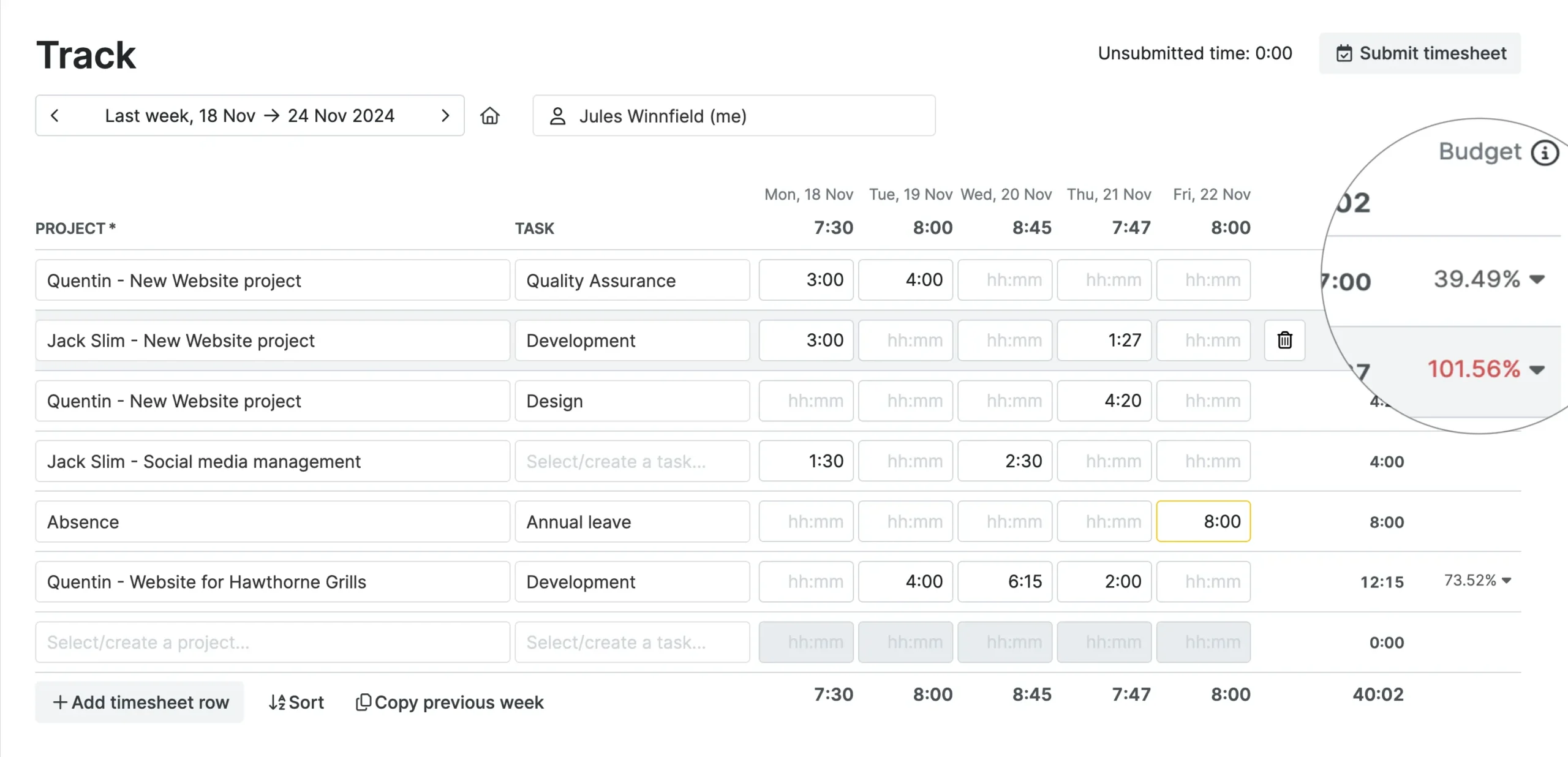Image resolution: width=1568 pixels, height=757 pixels.
Task: Go to next week arrow
Action: (445, 116)
